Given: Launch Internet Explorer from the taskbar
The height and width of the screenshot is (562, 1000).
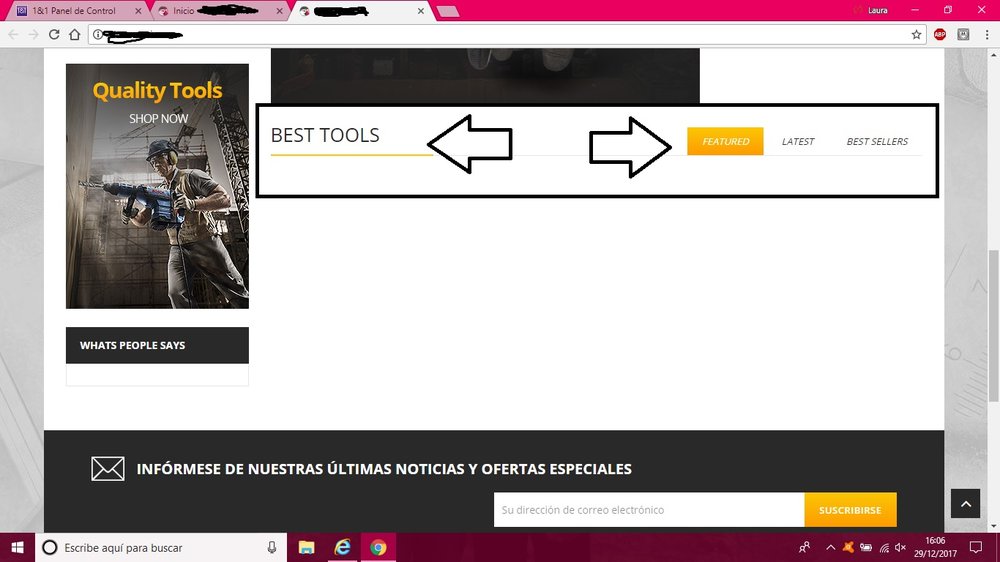Looking at the screenshot, I should coord(342,547).
